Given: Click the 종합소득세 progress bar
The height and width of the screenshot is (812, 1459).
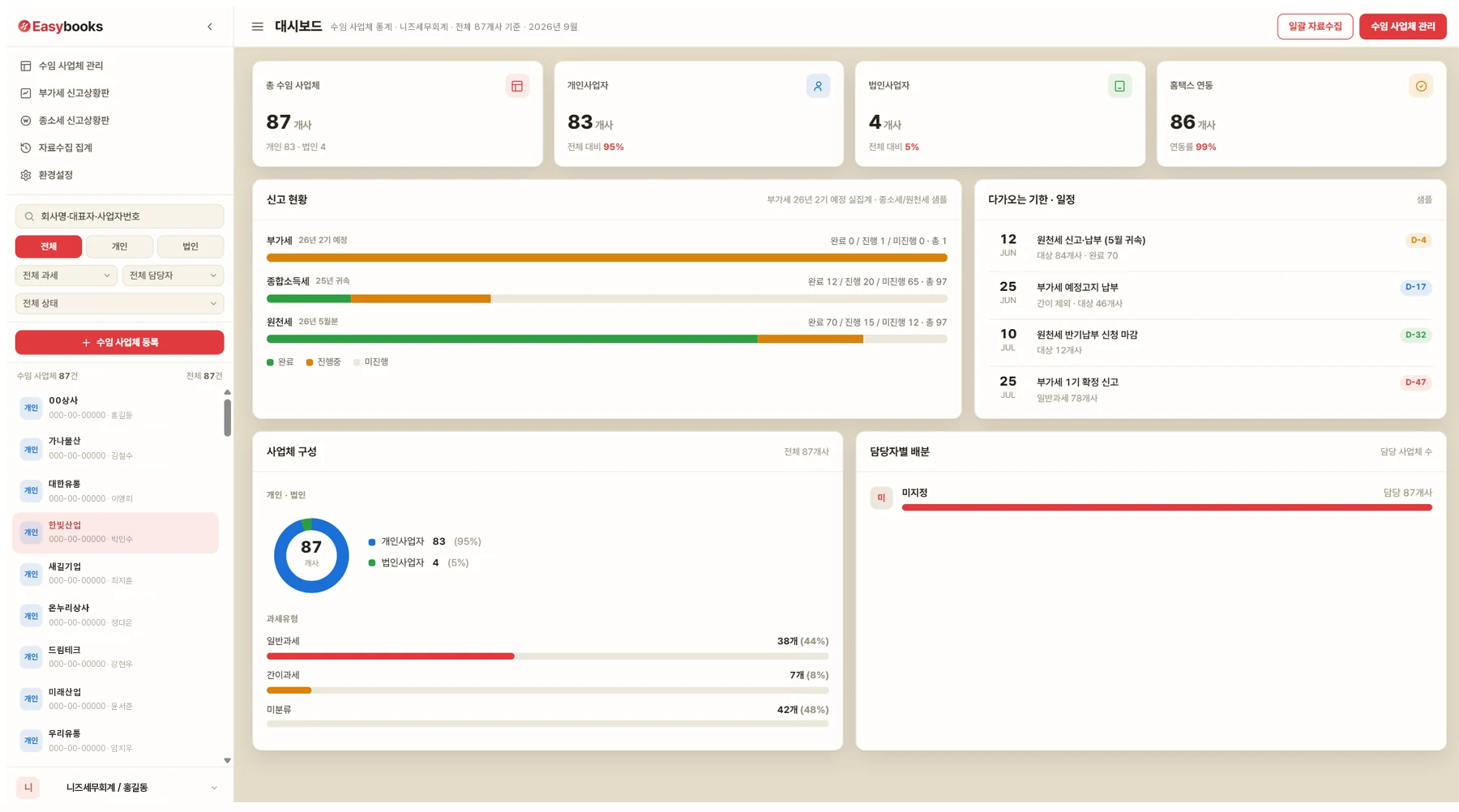Looking at the screenshot, I should [x=607, y=299].
